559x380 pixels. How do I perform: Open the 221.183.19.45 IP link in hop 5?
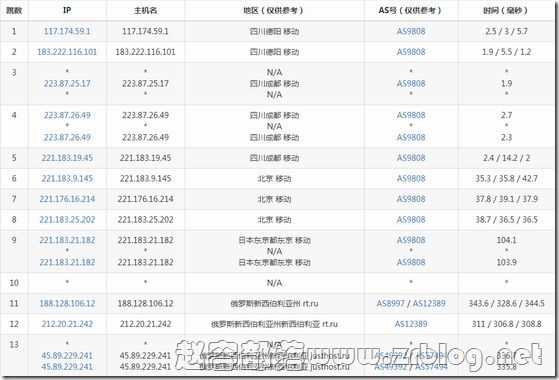point(67,158)
